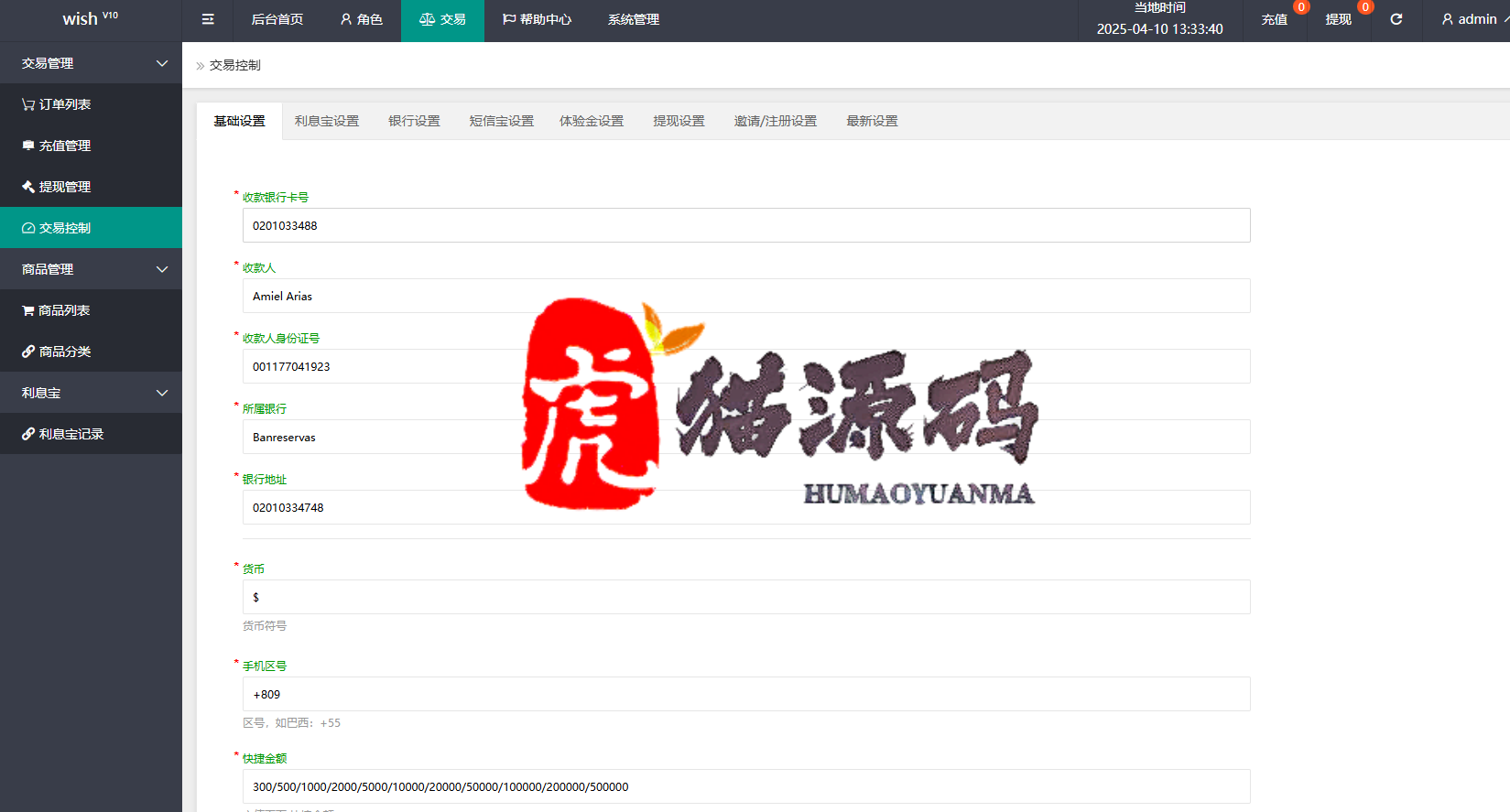
Task: Collapse the 商品管理 sidebar group
Action: [91, 269]
